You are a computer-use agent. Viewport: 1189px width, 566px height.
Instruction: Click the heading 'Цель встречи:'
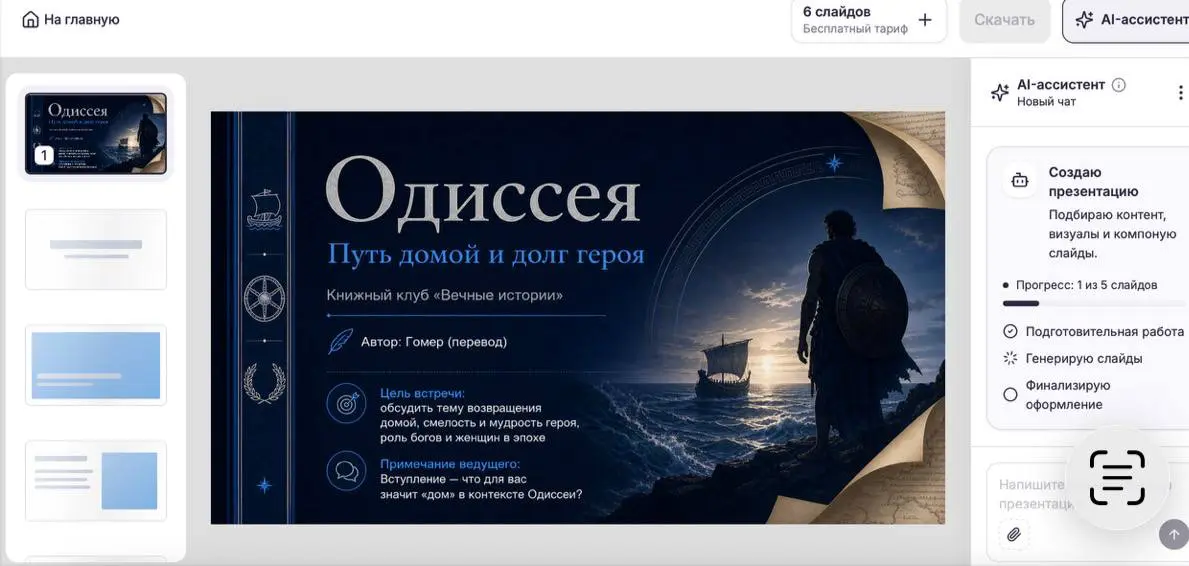422,394
